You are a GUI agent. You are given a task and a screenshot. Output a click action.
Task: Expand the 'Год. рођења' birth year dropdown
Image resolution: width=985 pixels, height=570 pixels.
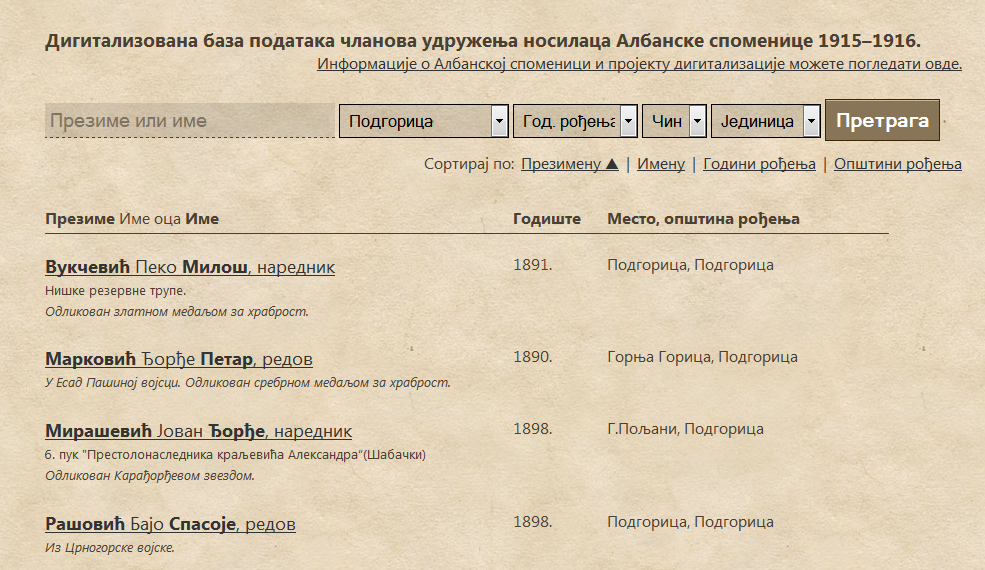point(575,121)
